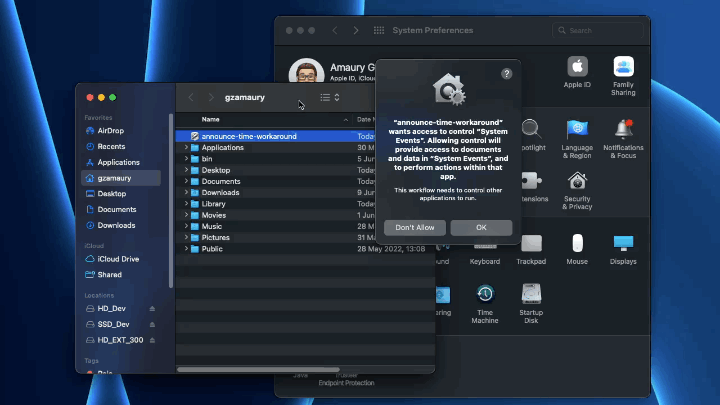Eject the HD_EXT_300 volume
Screen dimensions: 720x405
point(152,340)
